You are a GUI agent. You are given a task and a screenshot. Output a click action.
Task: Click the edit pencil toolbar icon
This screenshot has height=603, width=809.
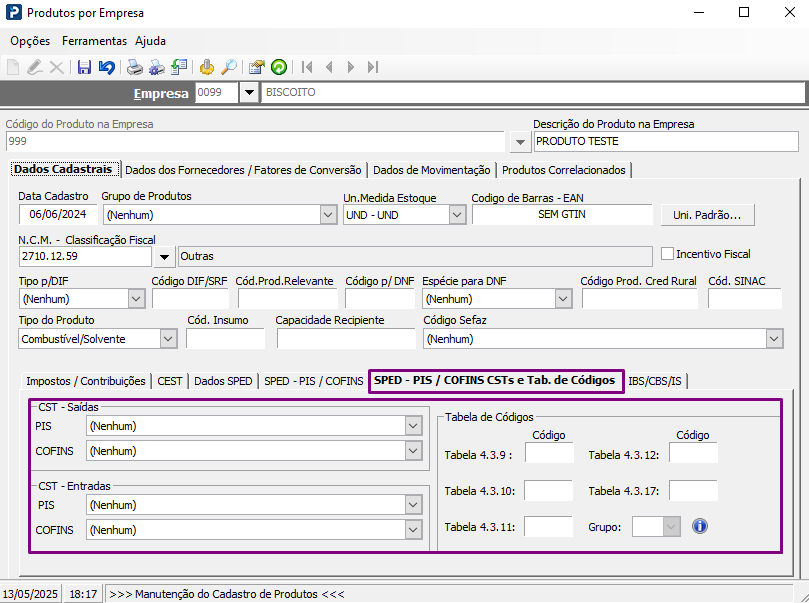click(35, 67)
